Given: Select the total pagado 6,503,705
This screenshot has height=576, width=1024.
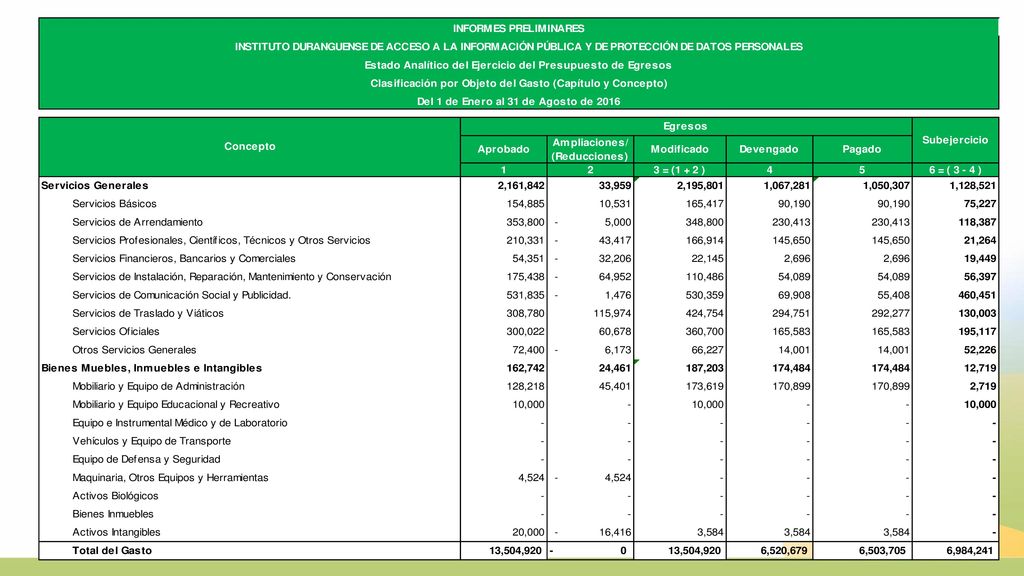Looking at the screenshot, I should coord(882,551).
